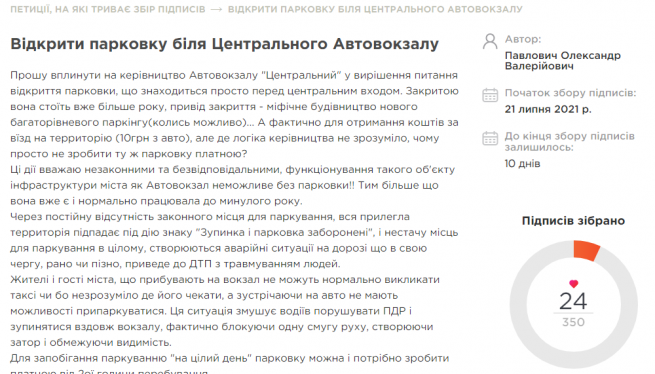The height and width of the screenshot is (374, 655).
Task: Click petition title 'Відкрити парковку біля Центрального Автовокзалу'
Action: click(225, 44)
